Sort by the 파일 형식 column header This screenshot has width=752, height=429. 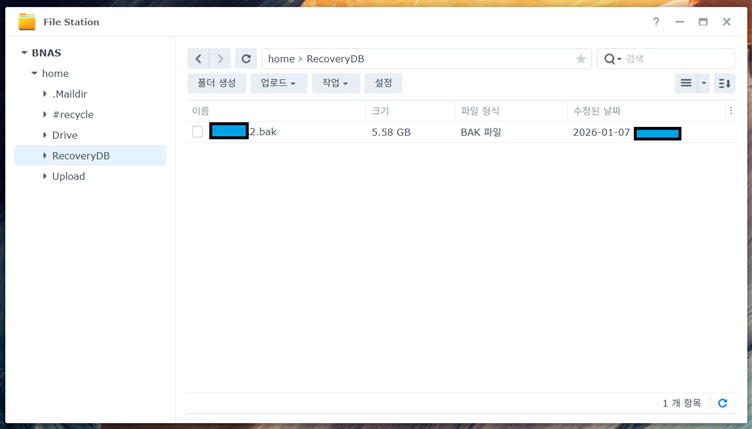(511, 111)
